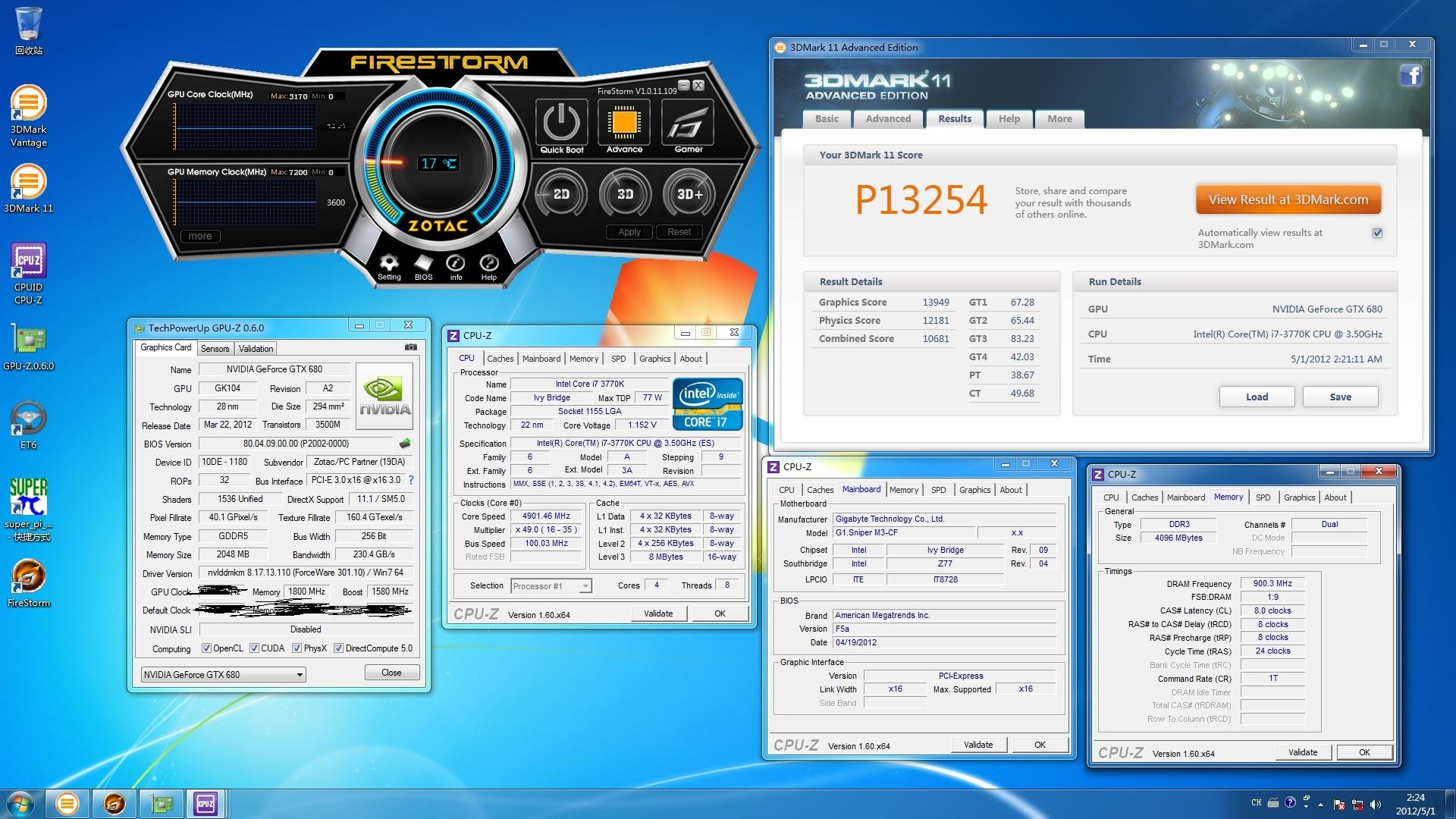This screenshot has height=819, width=1456.
Task: Click the GPU-Z Name field
Action: coord(274,369)
